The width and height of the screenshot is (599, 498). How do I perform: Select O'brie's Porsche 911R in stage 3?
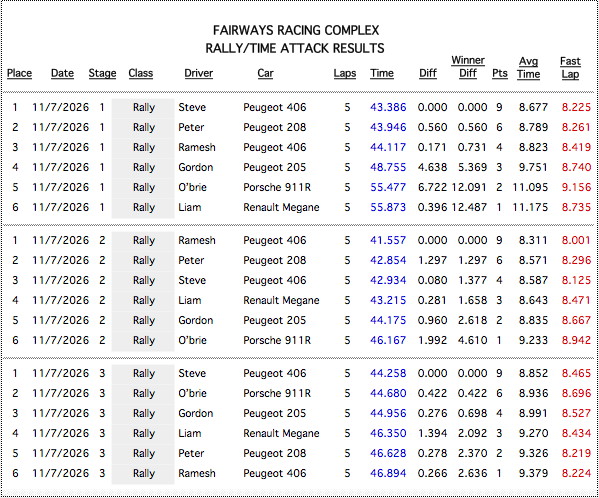tap(277, 393)
